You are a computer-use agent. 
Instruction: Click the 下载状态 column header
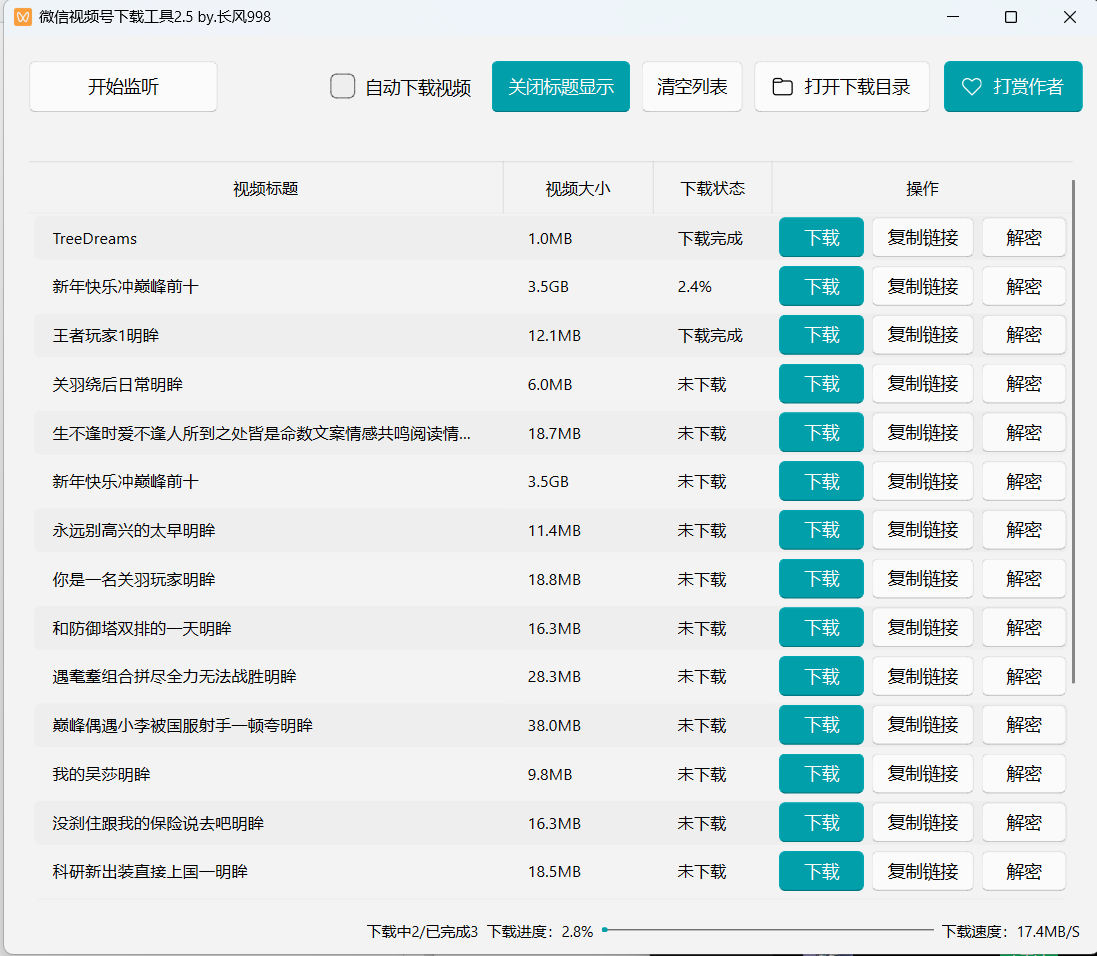coord(712,188)
